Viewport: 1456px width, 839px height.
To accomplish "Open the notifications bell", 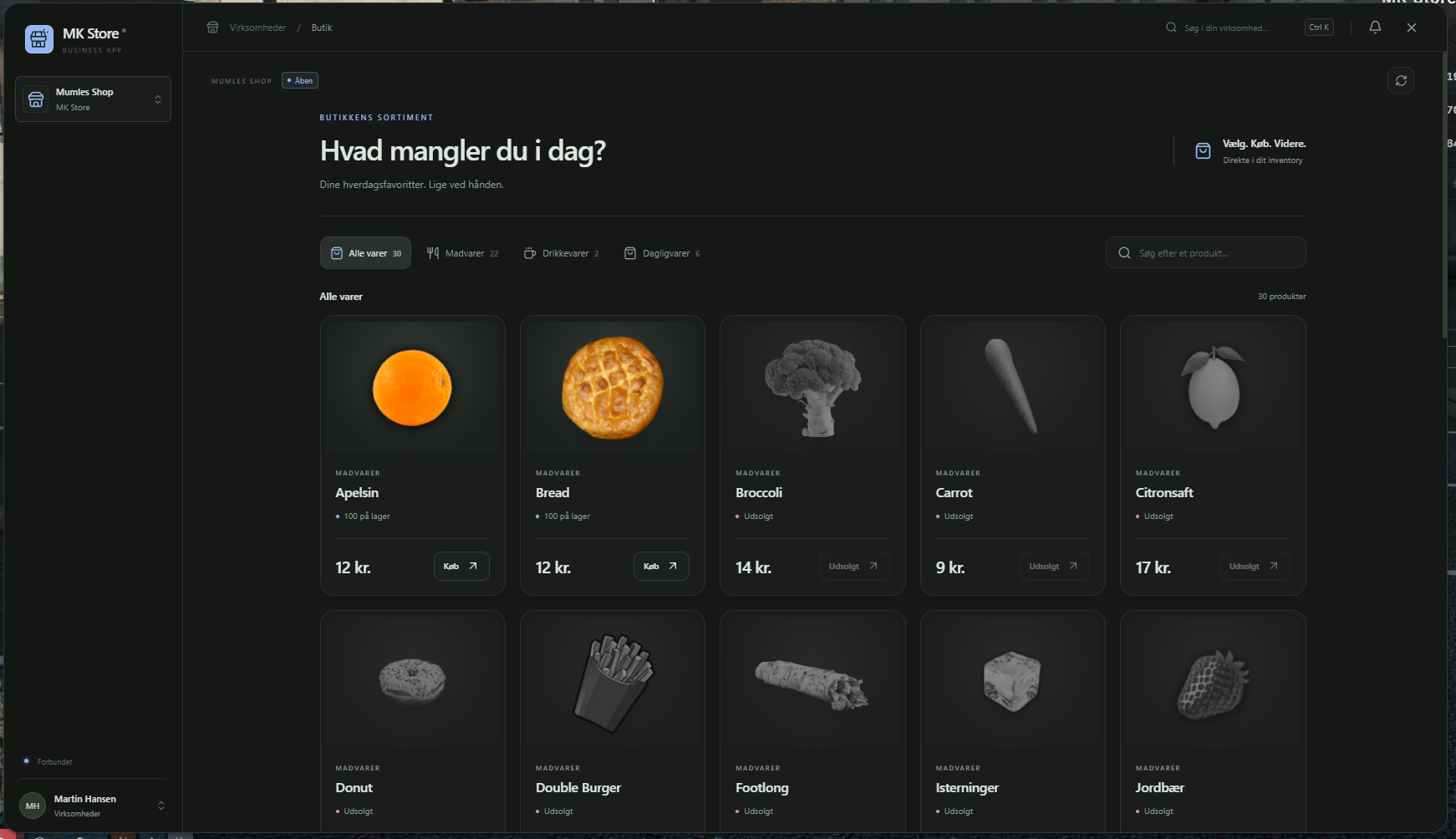I will 1375,28.
